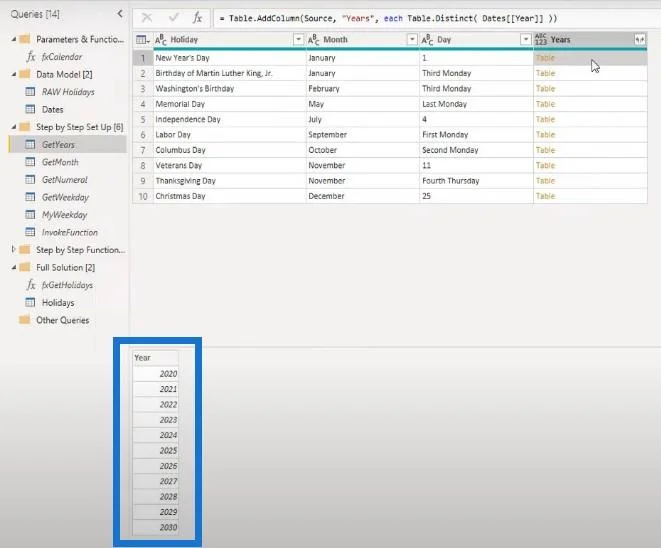Select the Dates query
This screenshot has width=661, height=548.
tap(53, 110)
